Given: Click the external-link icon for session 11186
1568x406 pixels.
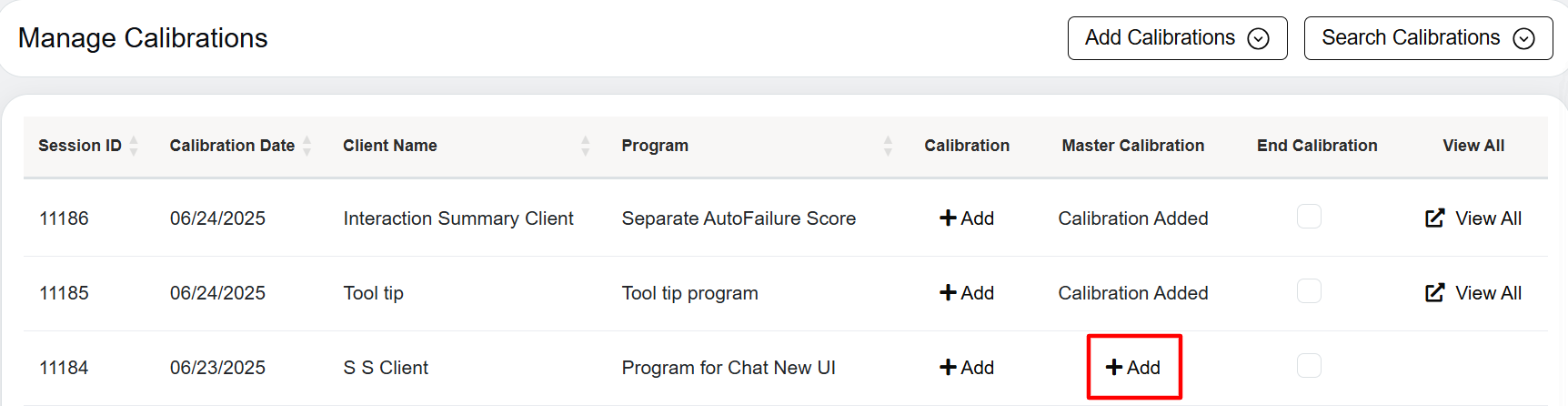Looking at the screenshot, I should (1435, 218).
